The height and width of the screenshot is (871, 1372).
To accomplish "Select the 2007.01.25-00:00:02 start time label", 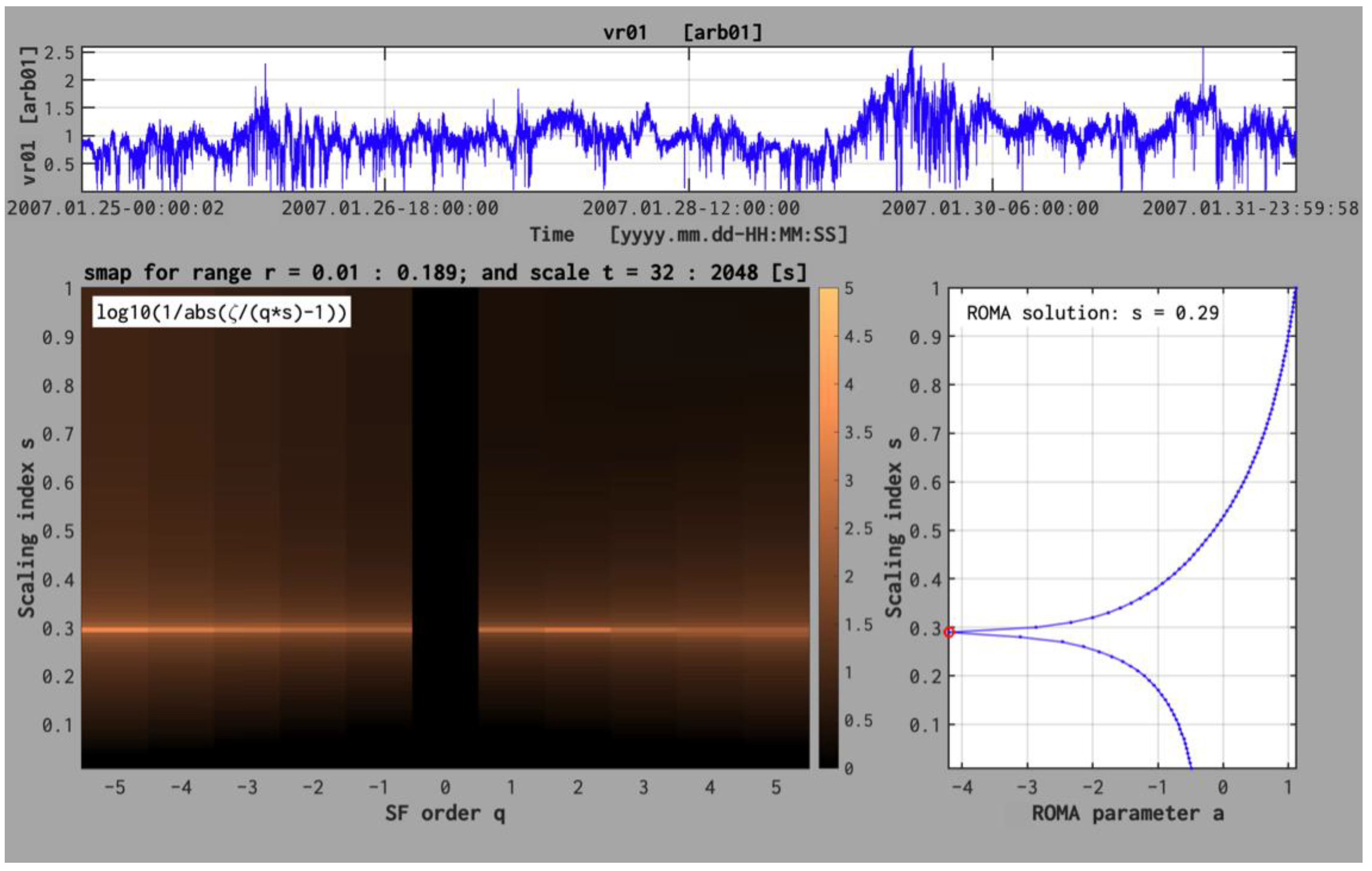I will (116, 208).
